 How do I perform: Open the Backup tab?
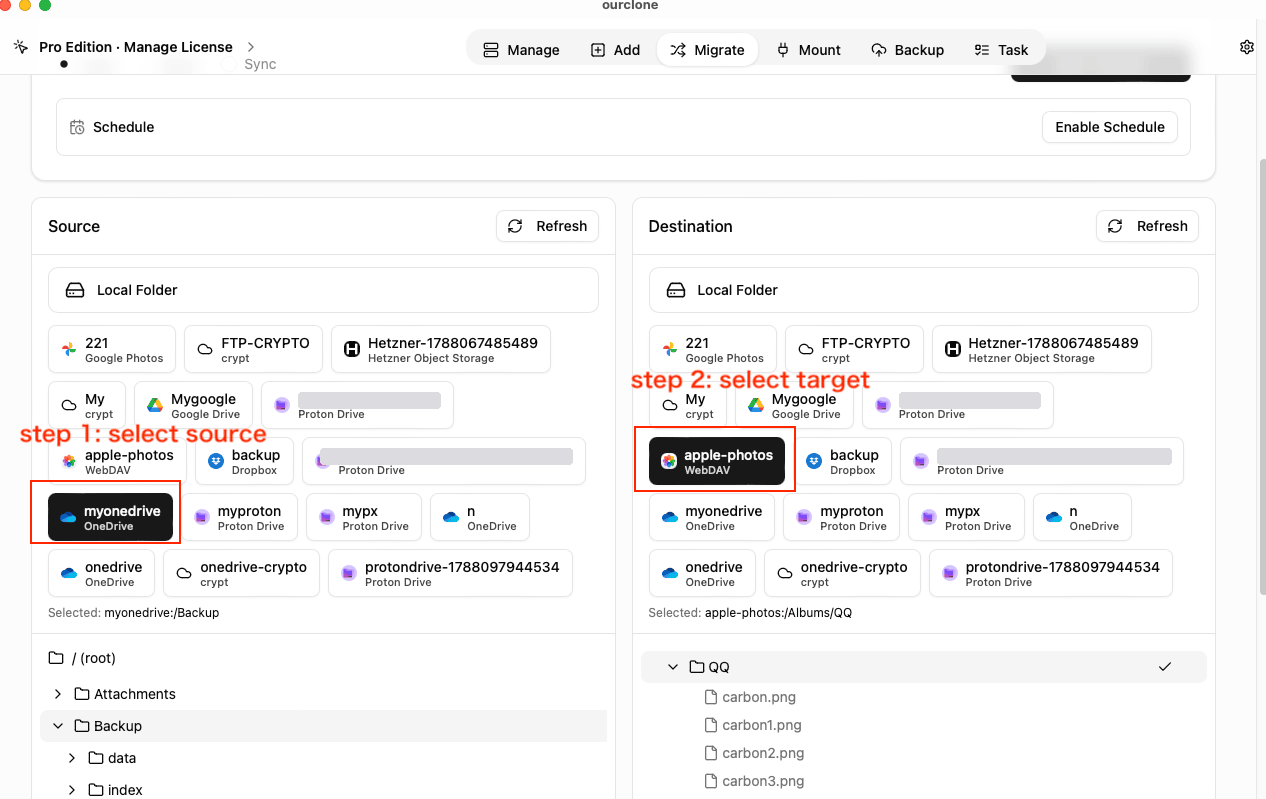tap(908, 50)
